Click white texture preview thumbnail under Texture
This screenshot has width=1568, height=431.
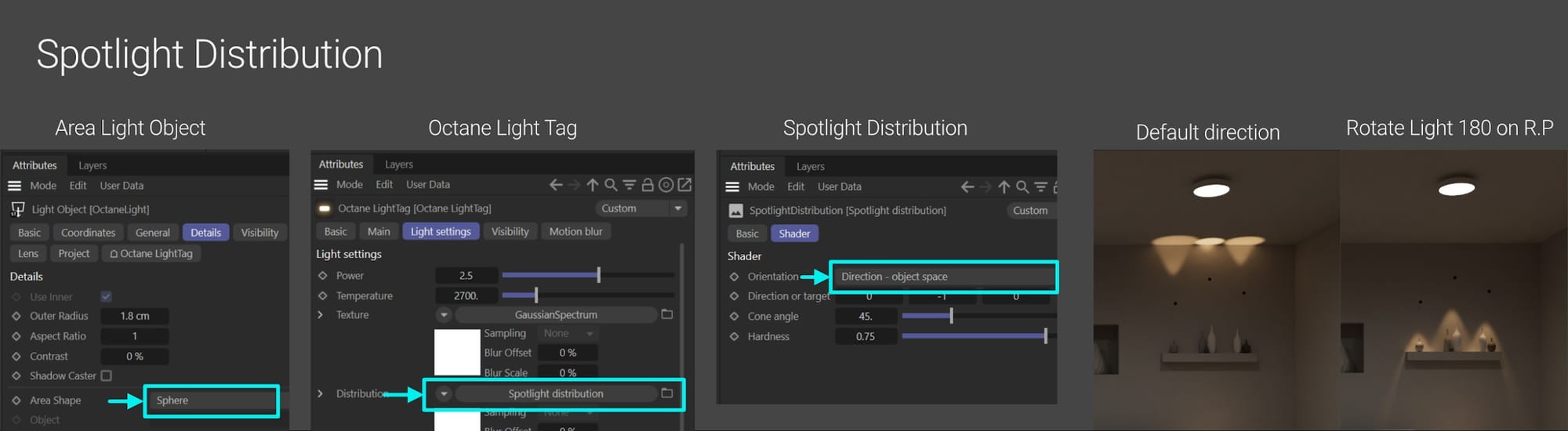click(457, 352)
